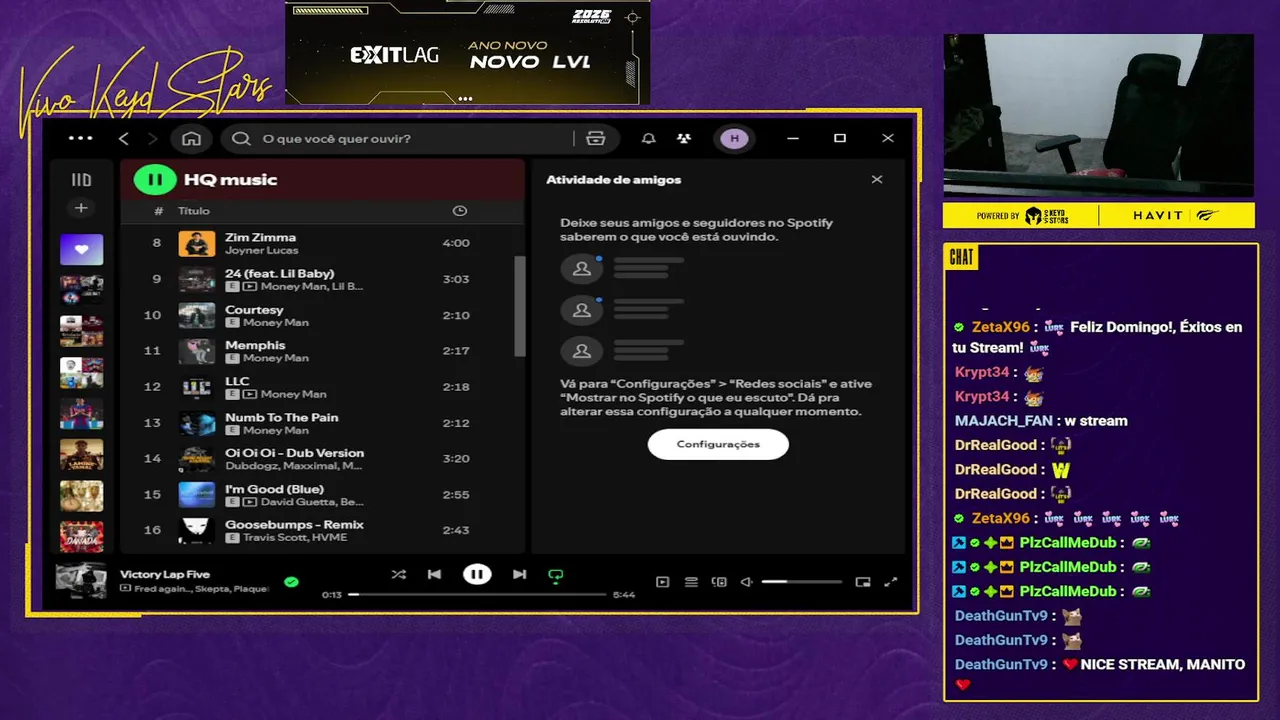Image resolution: width=1280 pixels, height=720 pixels.
Task: Go back with the left arrow
Action: pos(124,138)
